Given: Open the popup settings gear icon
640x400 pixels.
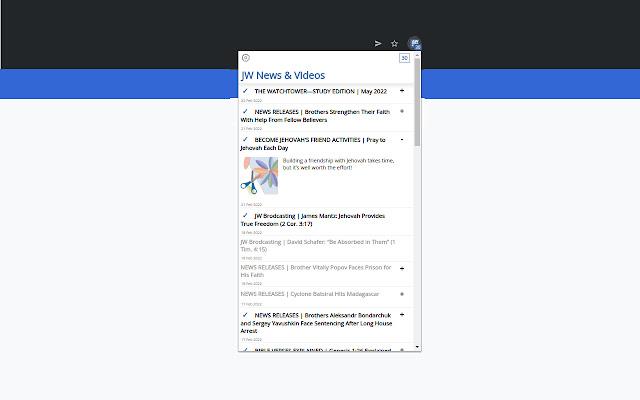Looking at the screenshot, I should point(246,58).
